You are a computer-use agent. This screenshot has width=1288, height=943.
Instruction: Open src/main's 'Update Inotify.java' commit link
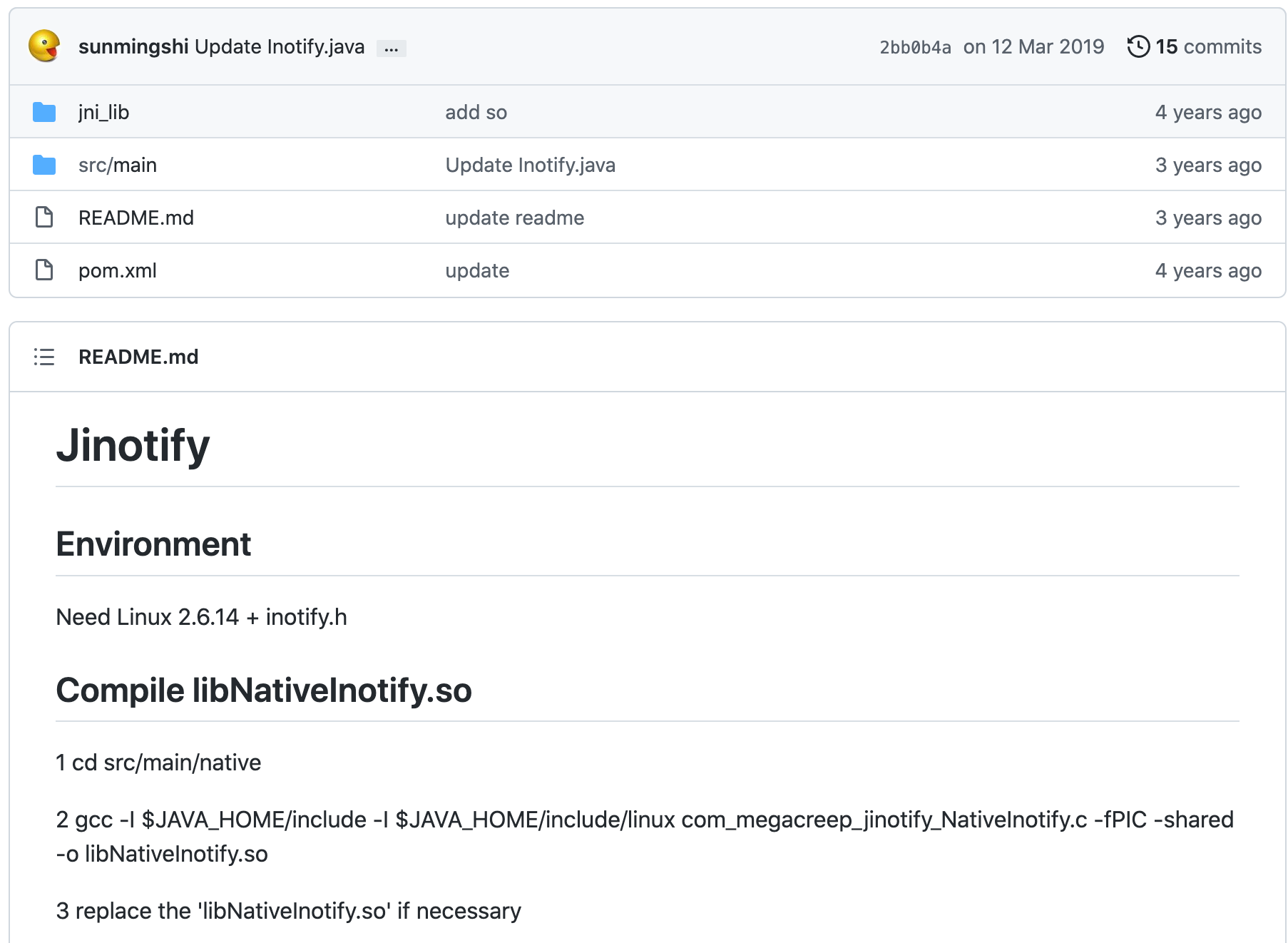[530, 165]
